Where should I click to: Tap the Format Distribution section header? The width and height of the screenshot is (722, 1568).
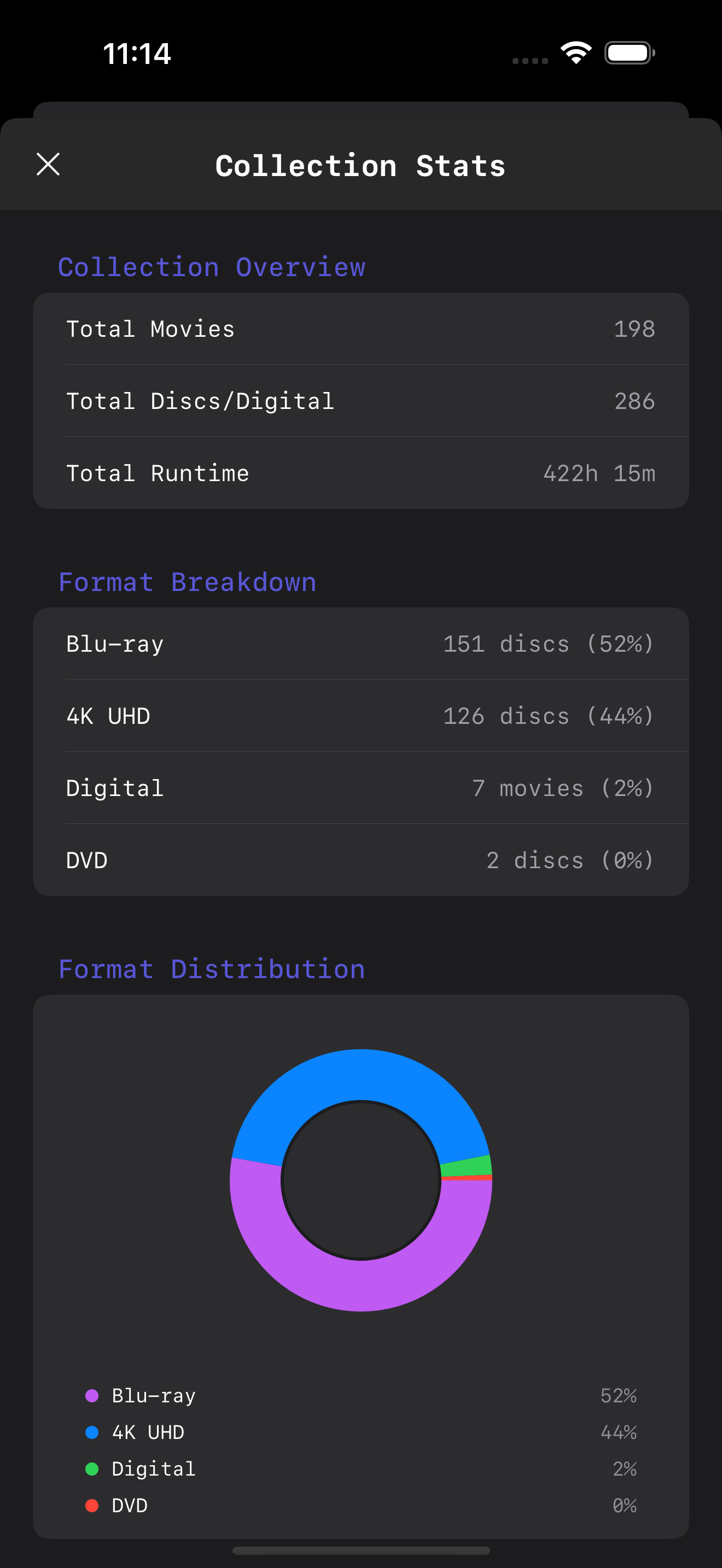(212, 969)
